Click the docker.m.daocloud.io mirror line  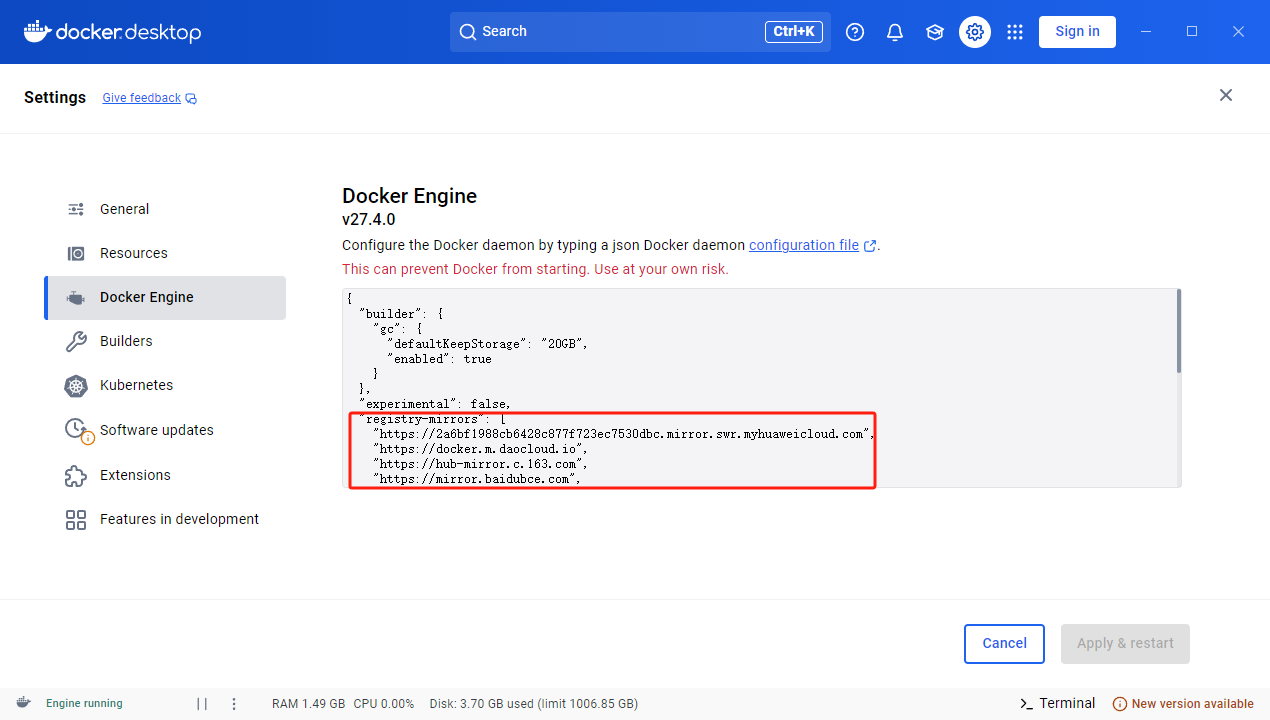(x=480, y=449)
